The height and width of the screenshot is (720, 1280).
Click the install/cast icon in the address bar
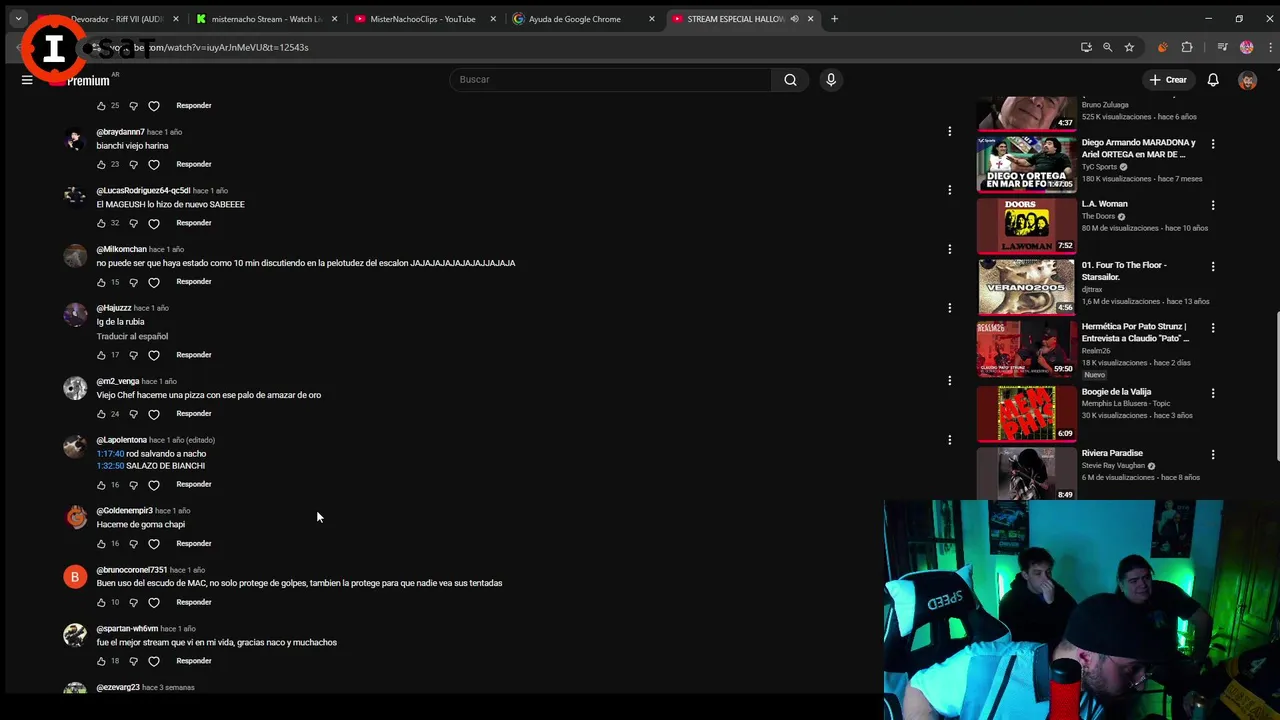pyautogui.click(x=1086, y=47)
